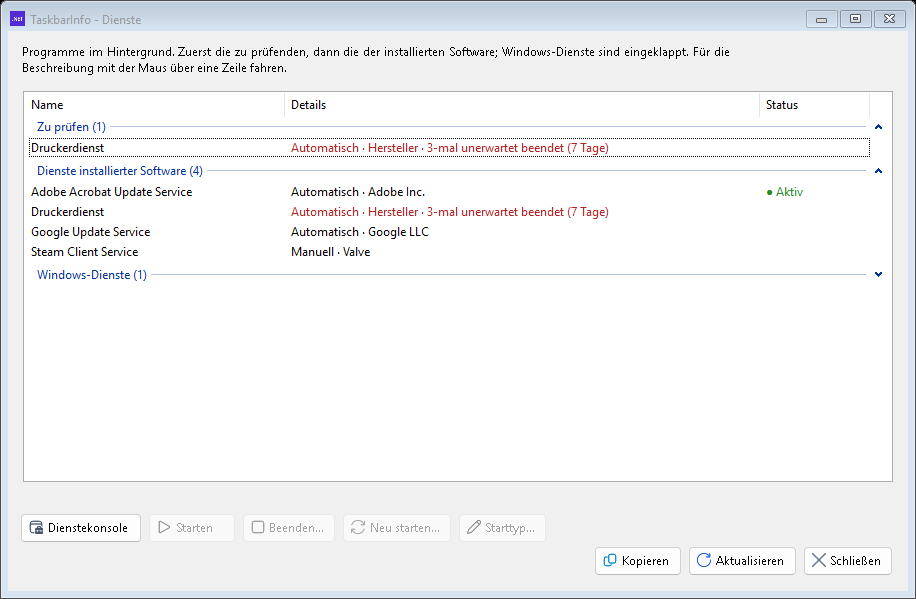The image size is (916, 599).
Task: Sort by the Status column header
Action: coord(814,105)
